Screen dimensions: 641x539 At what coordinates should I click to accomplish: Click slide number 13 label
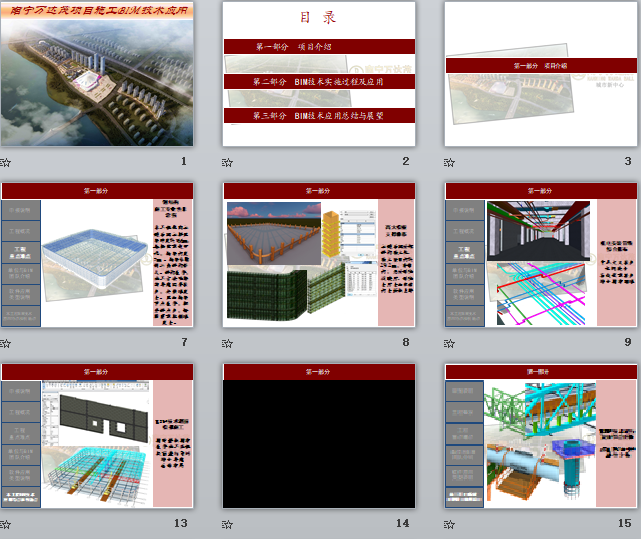coord(181,523)
